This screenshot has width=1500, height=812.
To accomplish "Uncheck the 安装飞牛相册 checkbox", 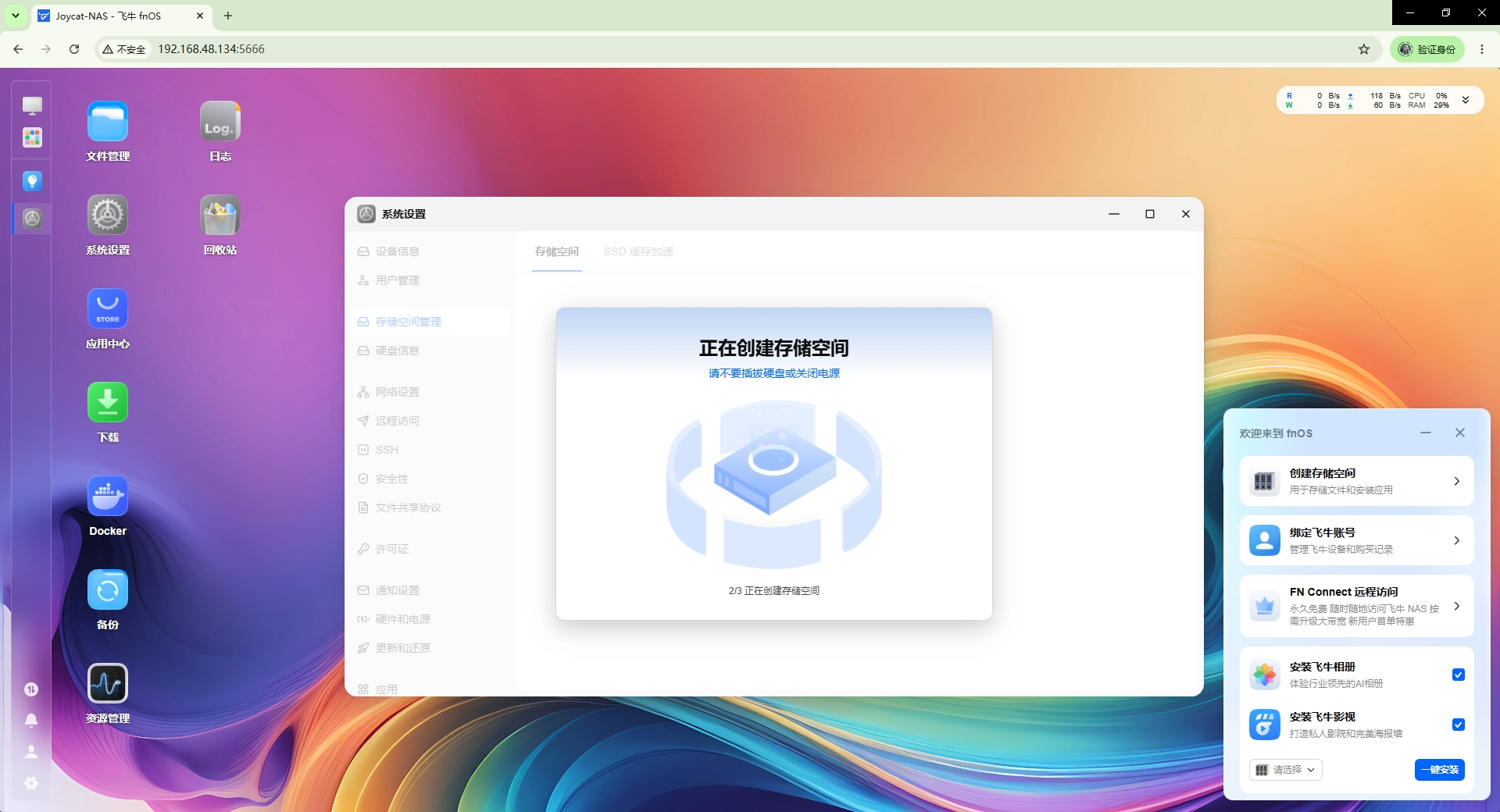I will point(1458,675).
